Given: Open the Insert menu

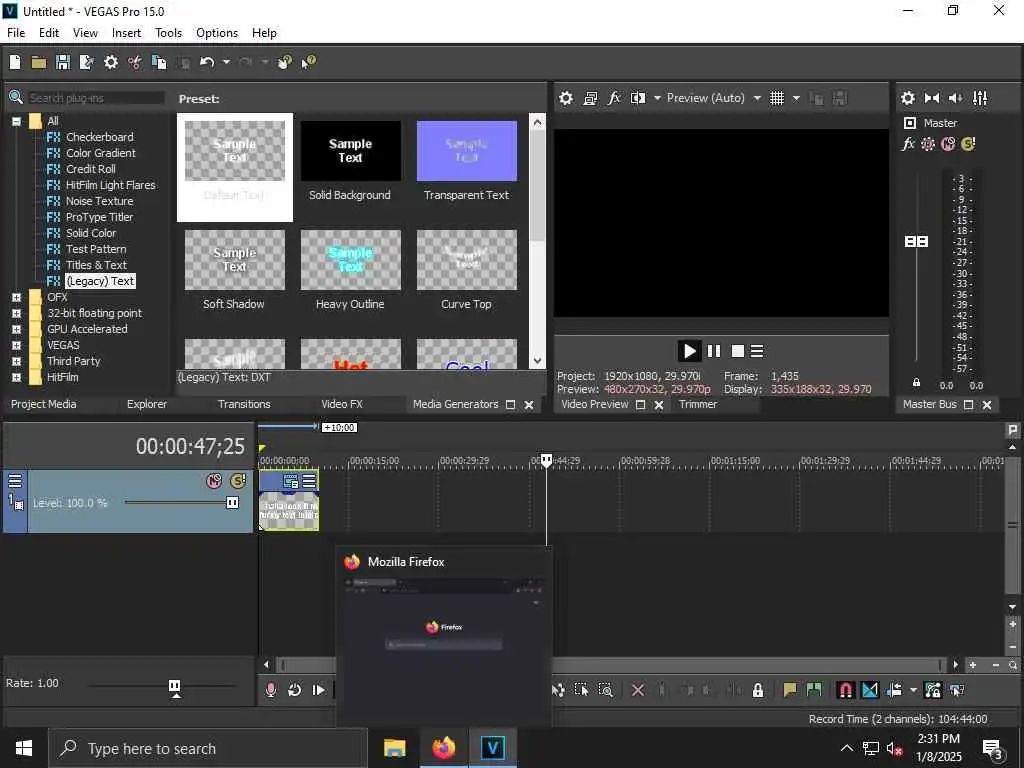Looking at the screenshot, I should click(x=126, y=33).
